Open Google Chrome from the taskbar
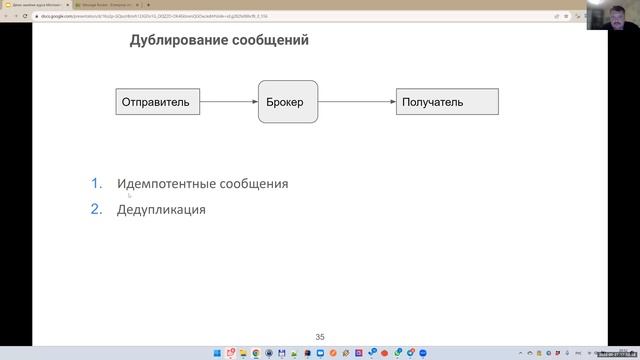640x360 pixels. pyautogui.click(x=256, y=353)
